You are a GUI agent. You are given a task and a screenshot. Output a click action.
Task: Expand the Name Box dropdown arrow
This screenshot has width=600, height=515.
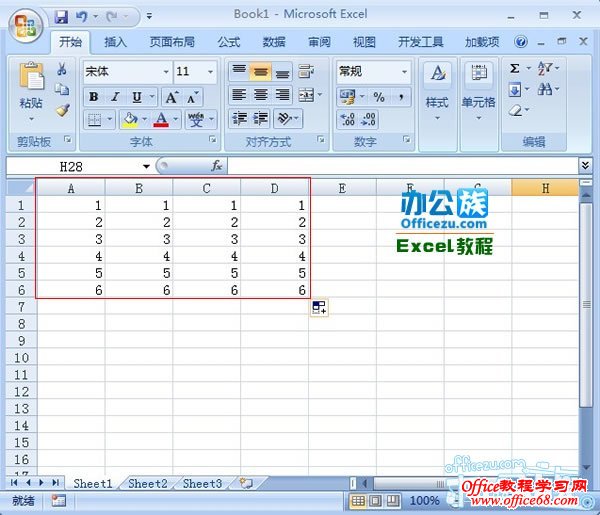[146, 166]
